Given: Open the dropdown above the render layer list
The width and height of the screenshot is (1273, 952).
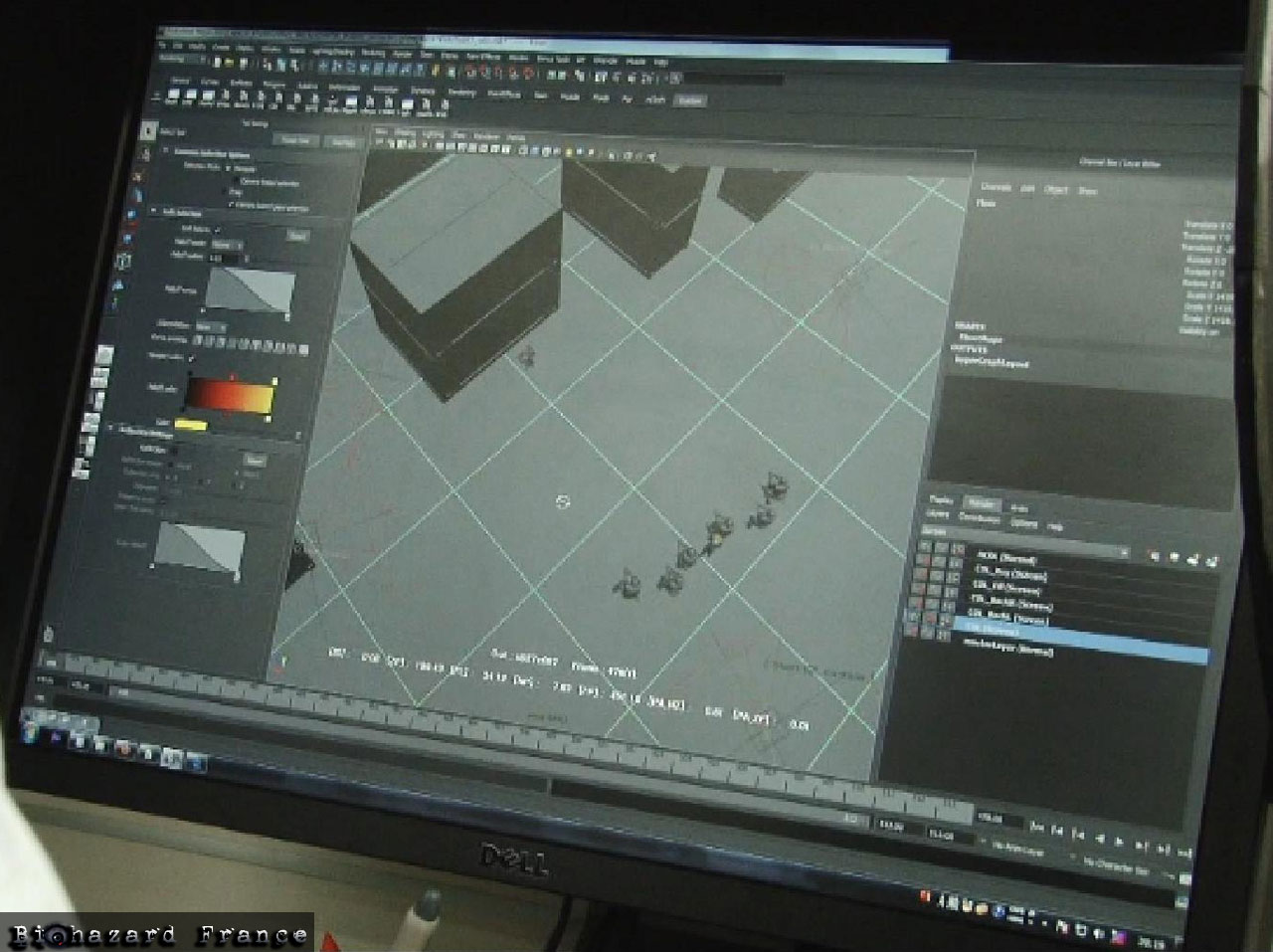Looking at the screenshot, I should (1026, 541).
